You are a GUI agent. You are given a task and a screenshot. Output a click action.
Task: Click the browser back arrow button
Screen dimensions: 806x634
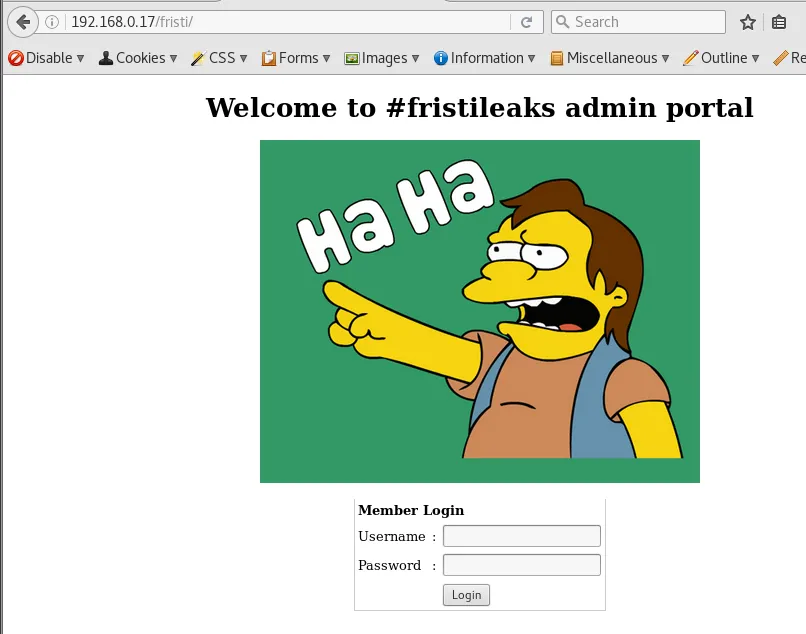click(23, 22)
